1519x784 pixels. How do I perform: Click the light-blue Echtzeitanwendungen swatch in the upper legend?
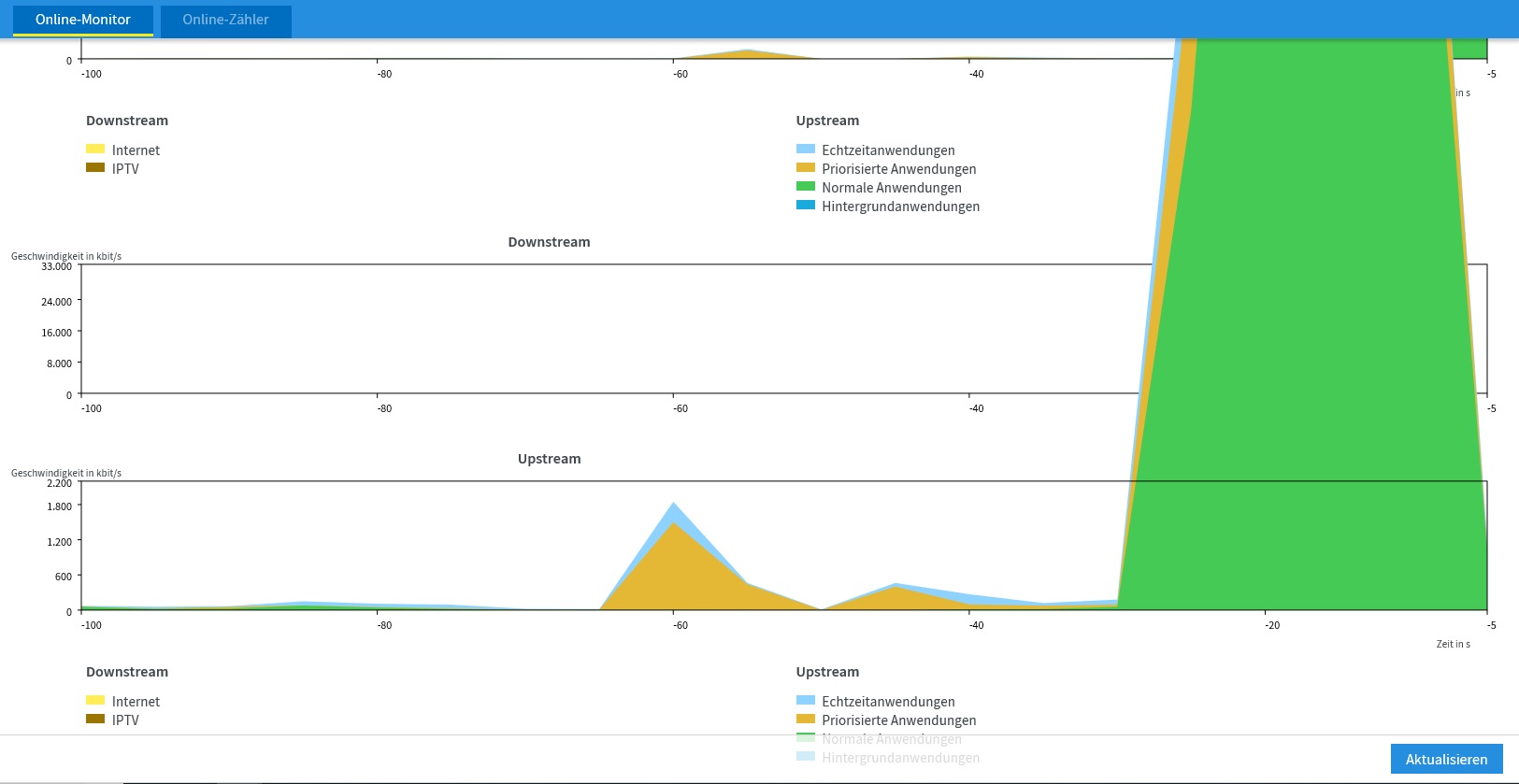806,150
